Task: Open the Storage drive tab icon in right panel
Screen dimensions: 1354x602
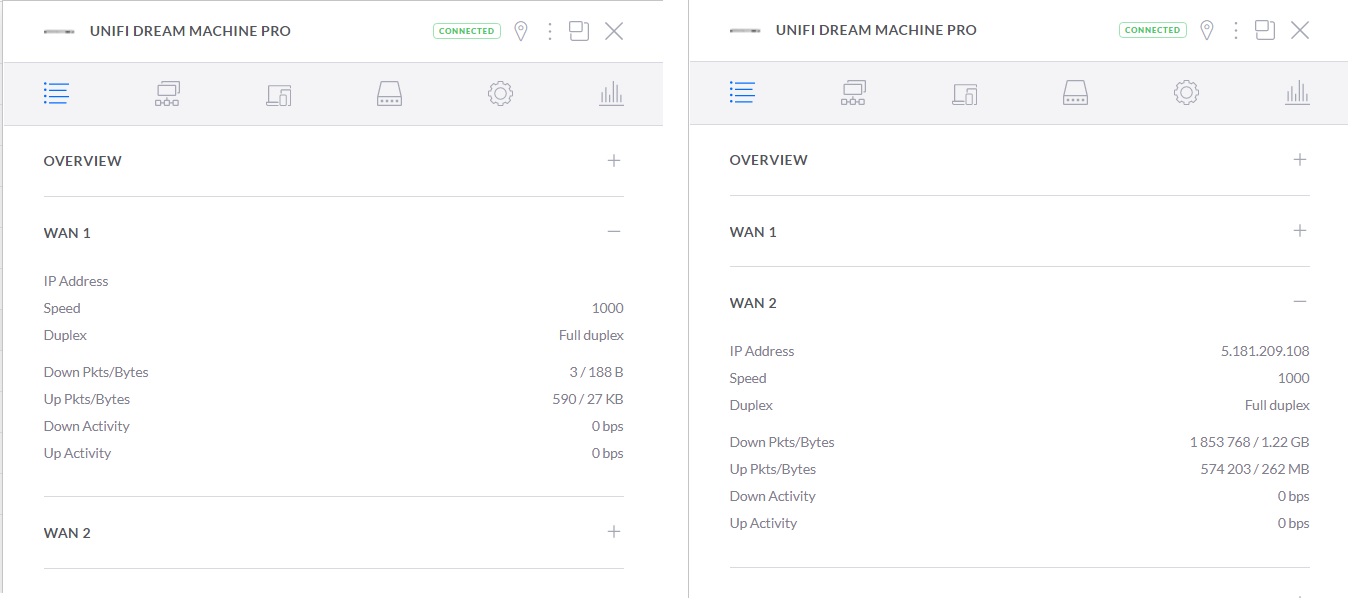Action: [1075, 93]
